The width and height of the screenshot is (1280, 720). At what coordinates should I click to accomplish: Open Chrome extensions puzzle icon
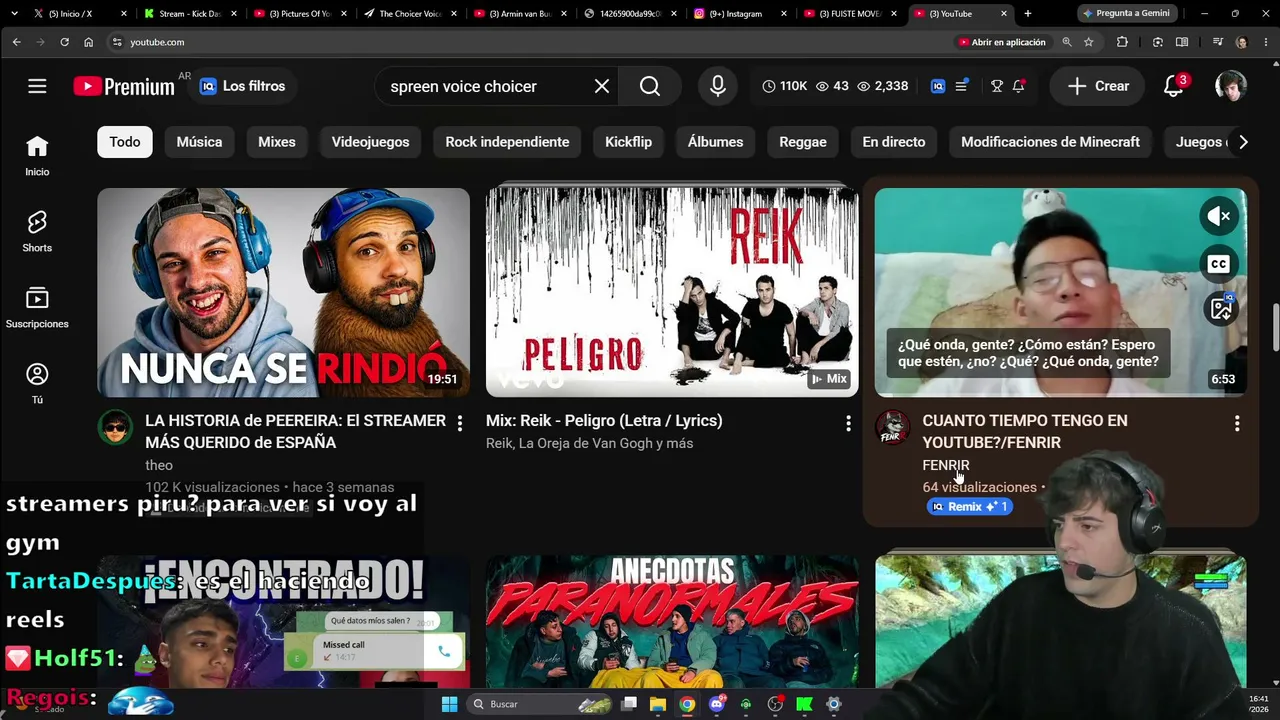(1122, 42)
